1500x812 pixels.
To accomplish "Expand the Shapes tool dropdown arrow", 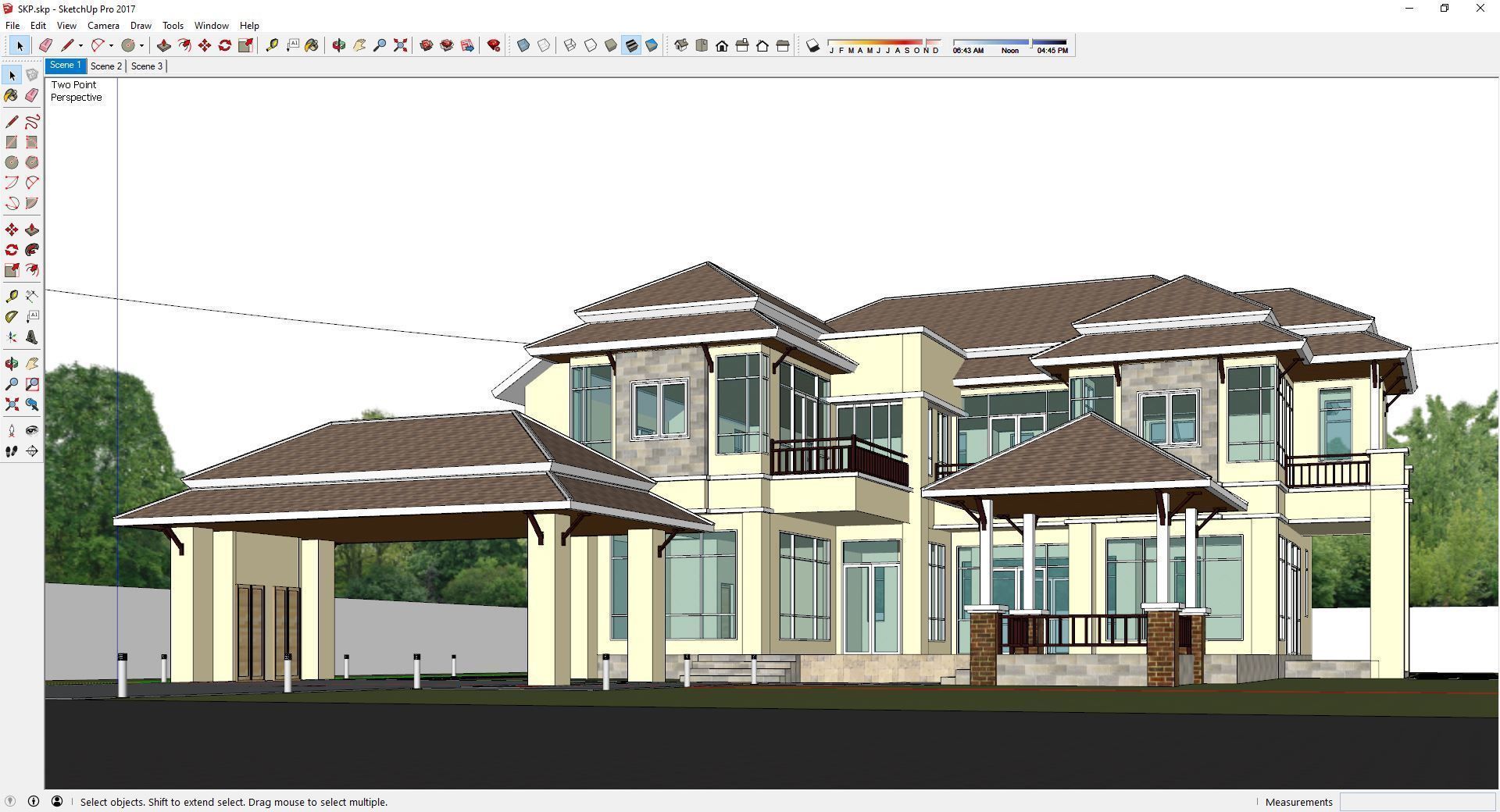I will point(141,46).
